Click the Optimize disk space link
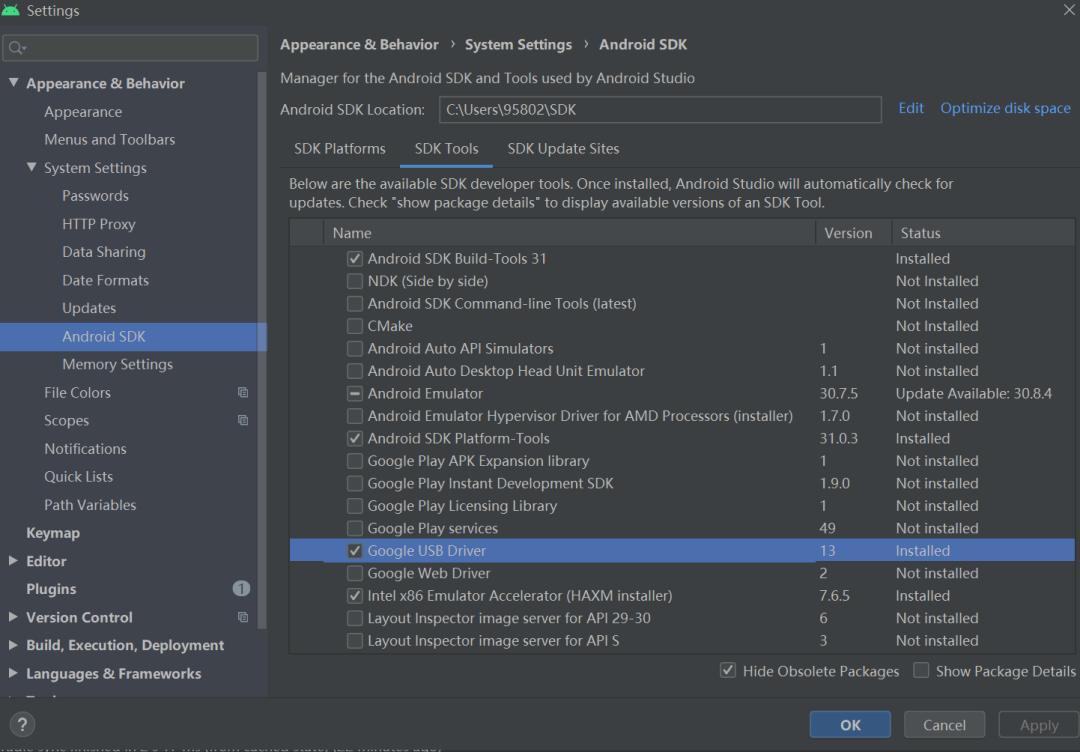 pos(1005,108)
